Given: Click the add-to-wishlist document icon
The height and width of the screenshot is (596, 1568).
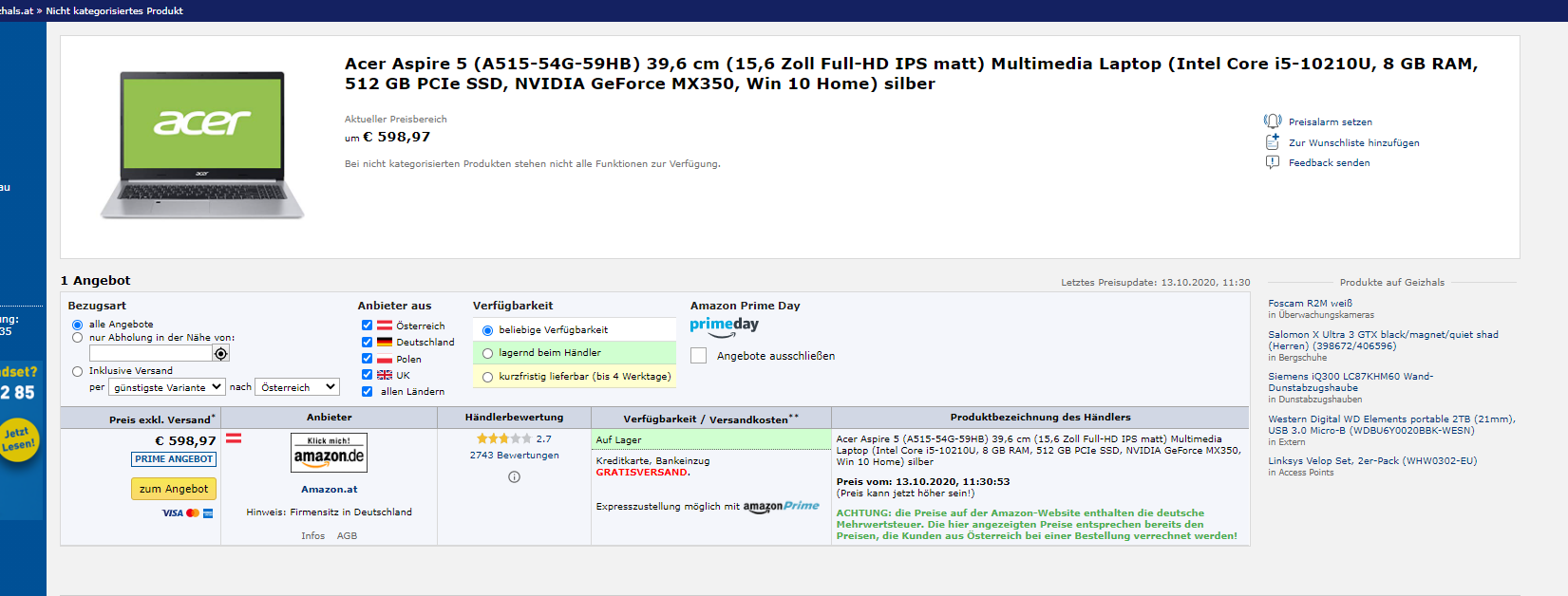Looking at the screenshot, I should point(1273,142).
